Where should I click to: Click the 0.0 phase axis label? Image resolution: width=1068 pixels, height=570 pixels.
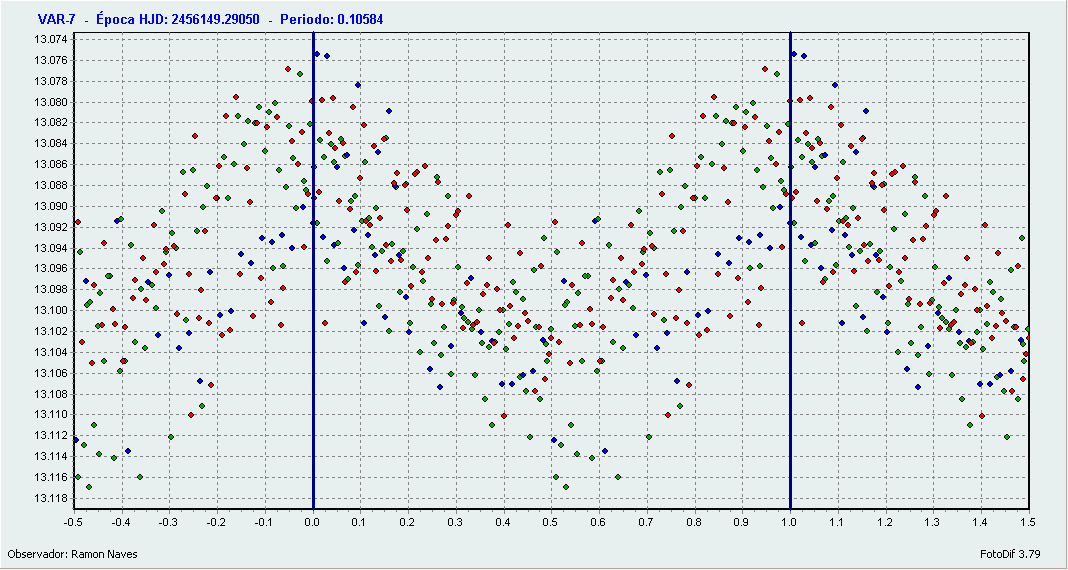click(313, 522)
